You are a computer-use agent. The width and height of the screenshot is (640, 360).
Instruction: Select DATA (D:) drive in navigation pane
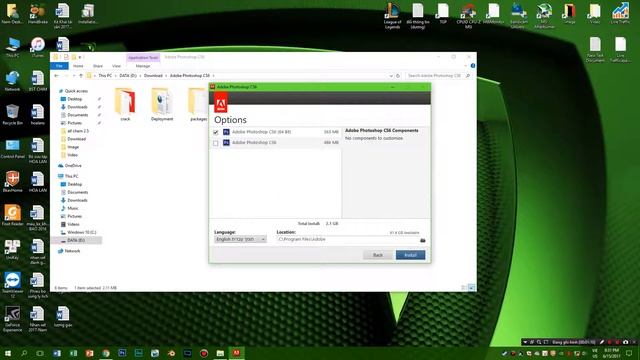[x=76, y=240]
